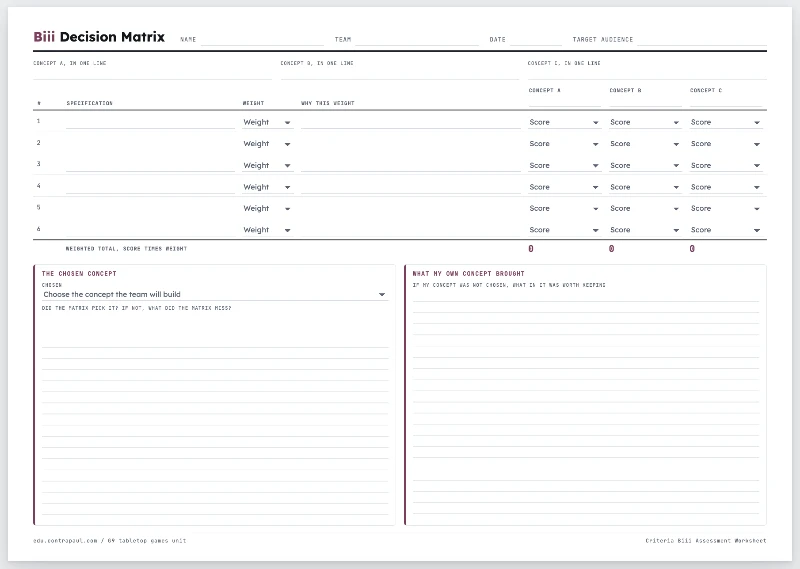
Task: Open Concept B Score dropdown in row 2
Action: click(645, 144)
